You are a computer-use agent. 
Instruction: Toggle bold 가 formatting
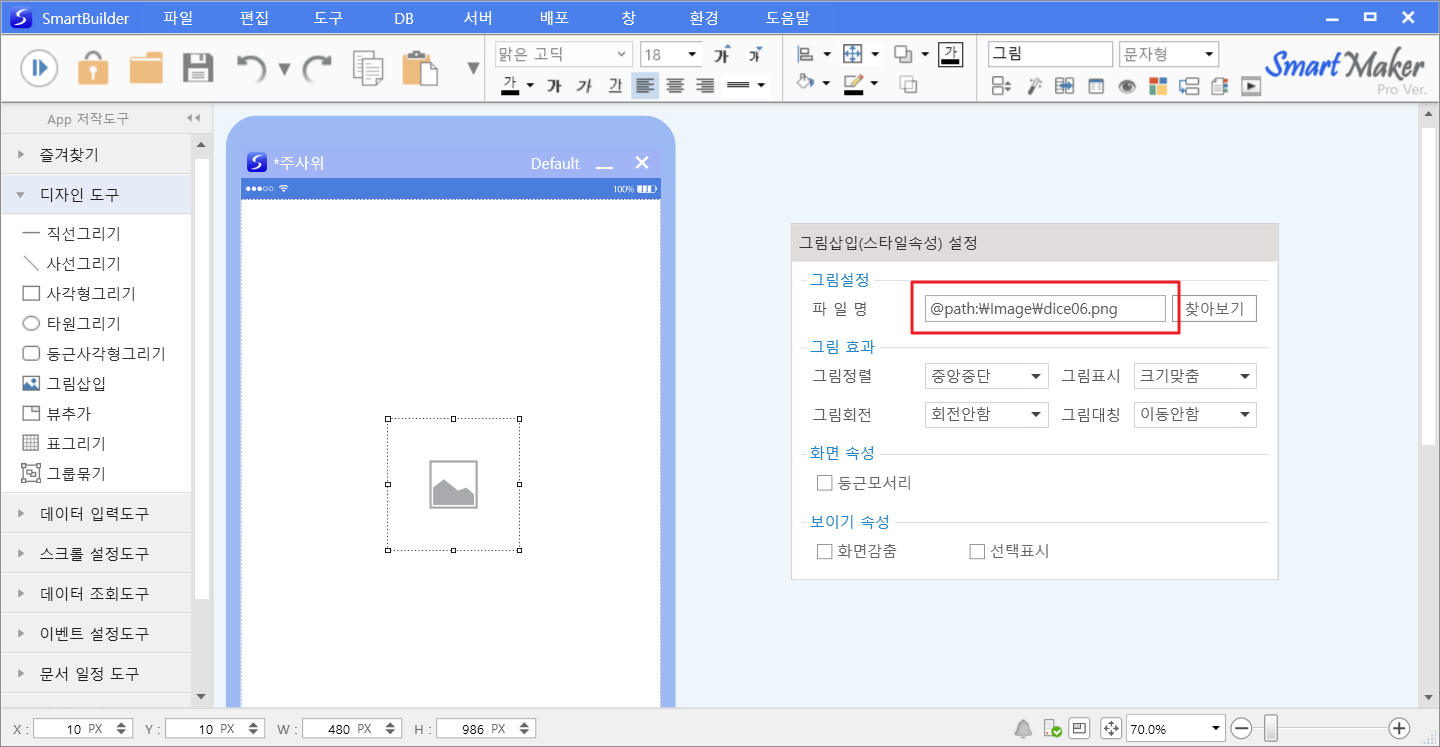pos(554,85)
